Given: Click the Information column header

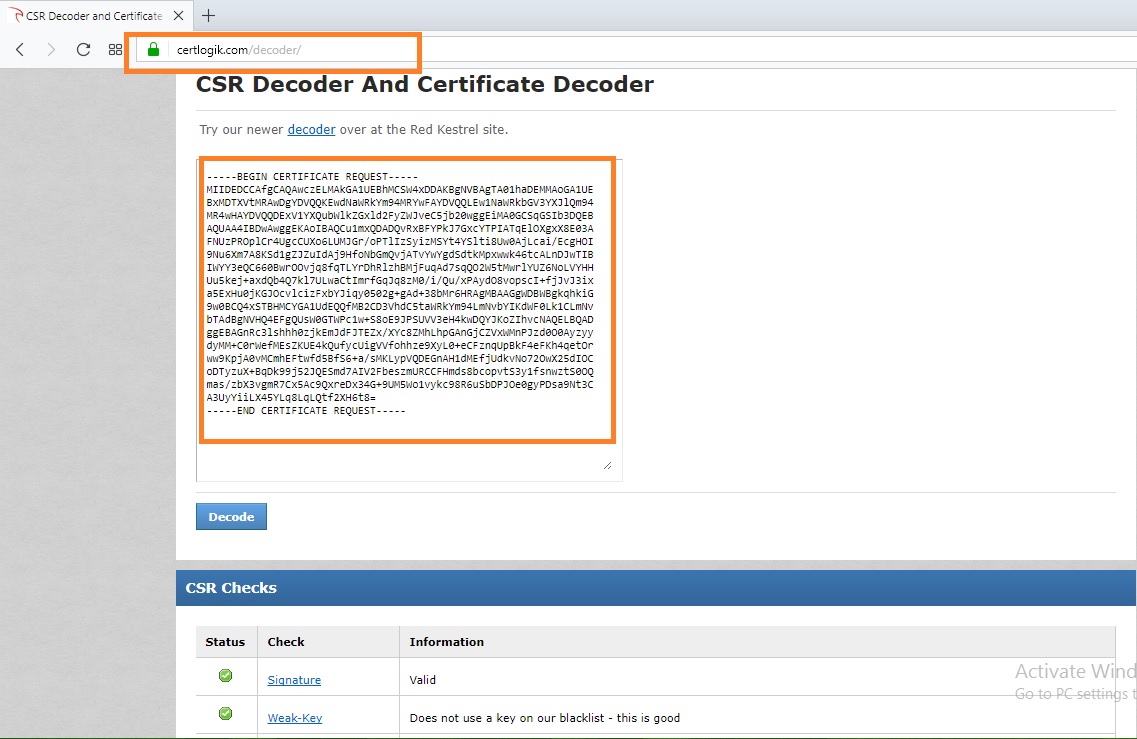Looking at the screenshot, I should coord(446,642).
